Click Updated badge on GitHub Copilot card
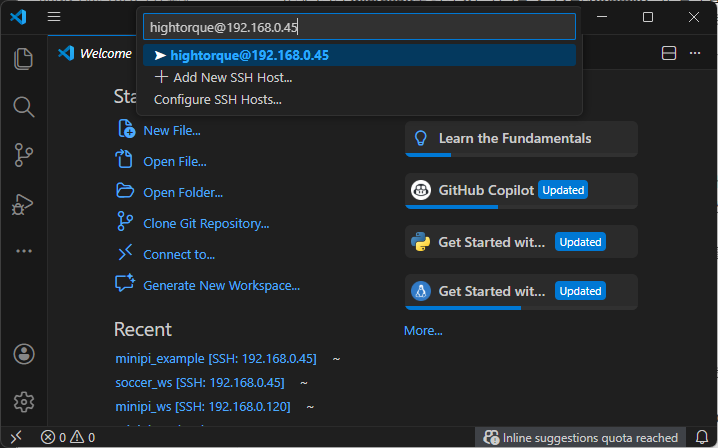 [x=563, y=190]
